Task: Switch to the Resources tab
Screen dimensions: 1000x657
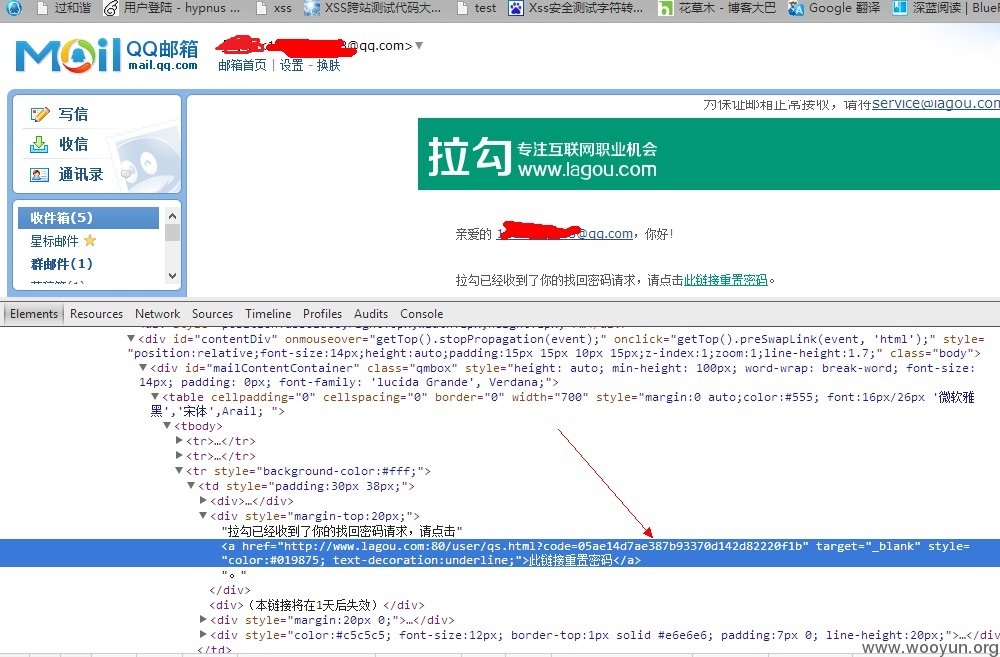Action: pyautogui.click(x=96, y=314)
